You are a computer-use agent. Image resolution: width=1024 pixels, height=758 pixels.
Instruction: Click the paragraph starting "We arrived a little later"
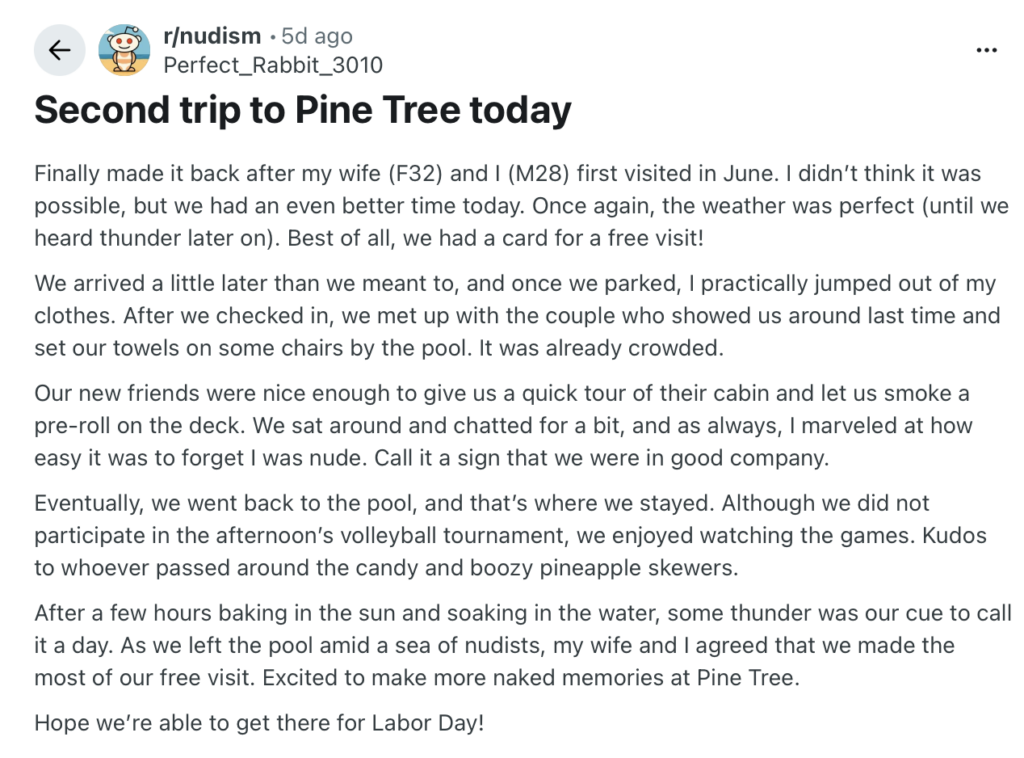click(x=517, y=315)
